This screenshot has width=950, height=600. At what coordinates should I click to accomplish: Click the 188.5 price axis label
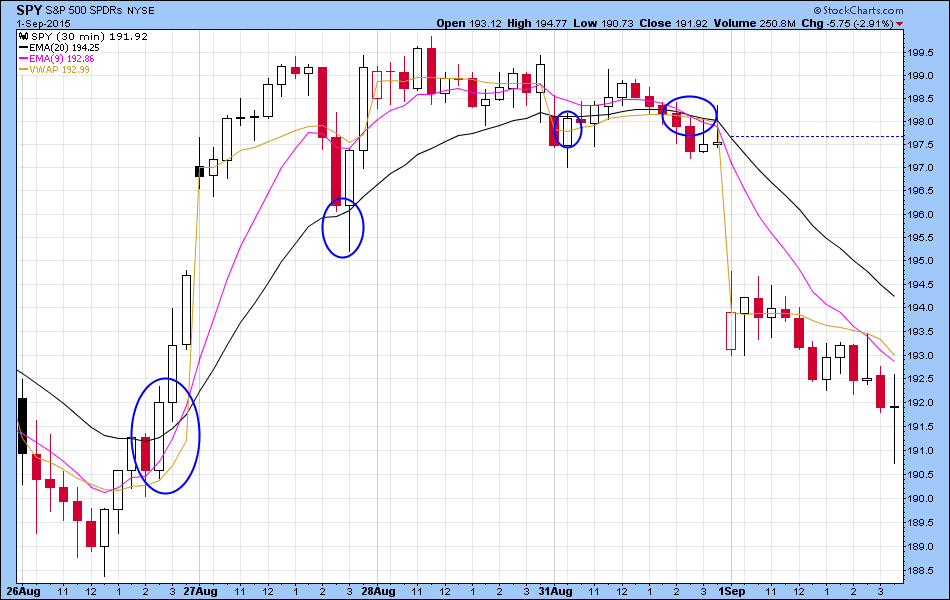point(921,571)
